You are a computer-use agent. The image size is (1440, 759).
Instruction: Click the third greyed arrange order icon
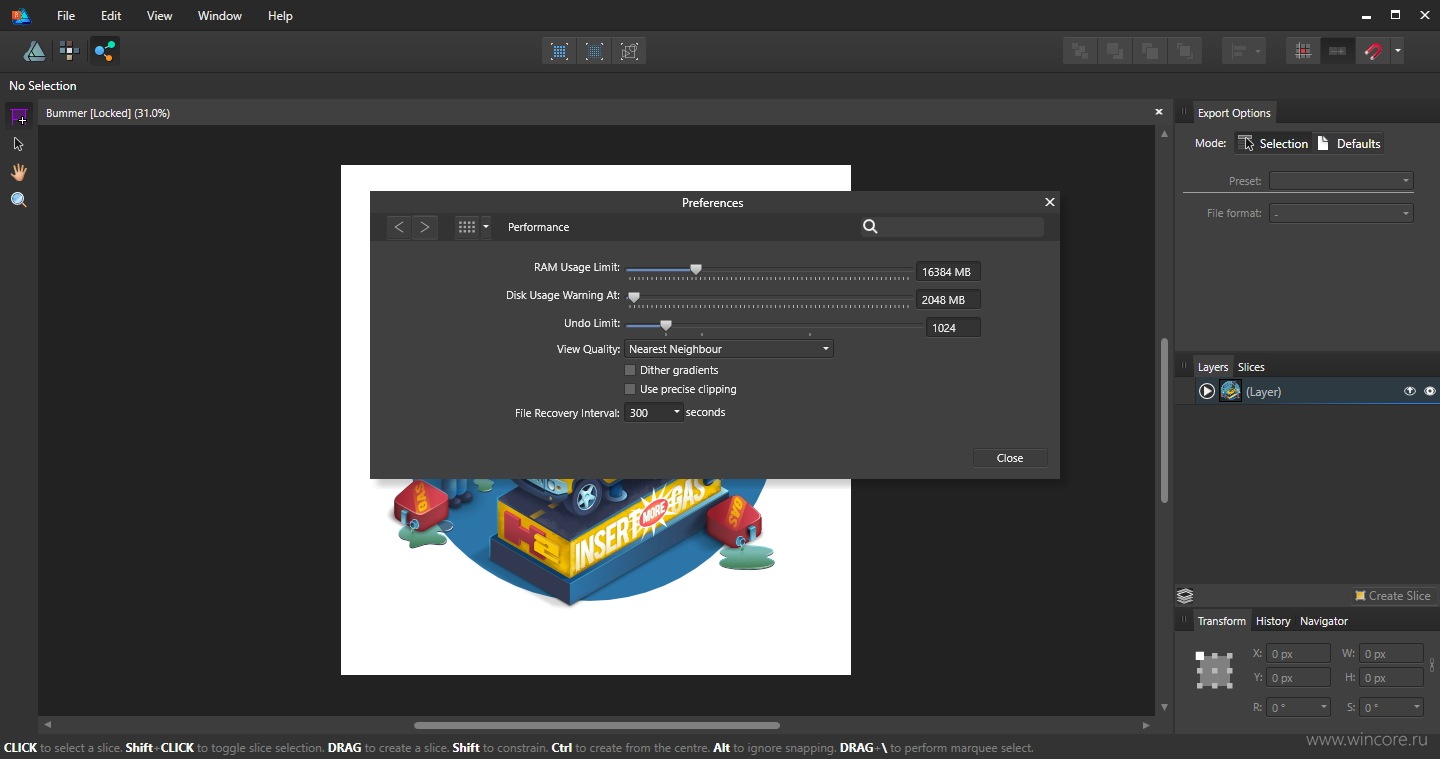click(1150, 51)
